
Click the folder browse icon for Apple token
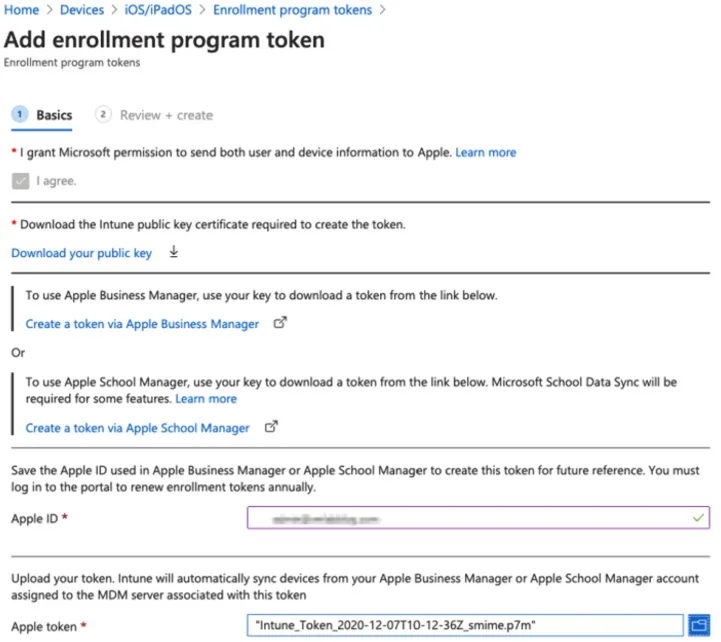699,625
